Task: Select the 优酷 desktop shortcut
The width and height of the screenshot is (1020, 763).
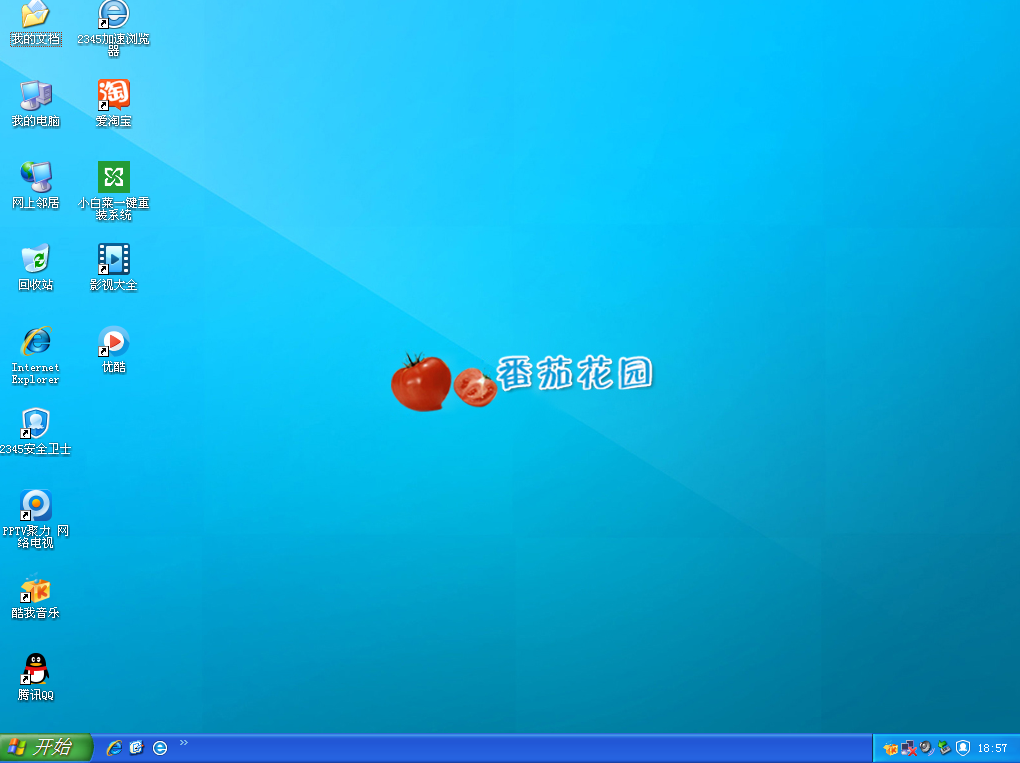Action: point(114,350)
